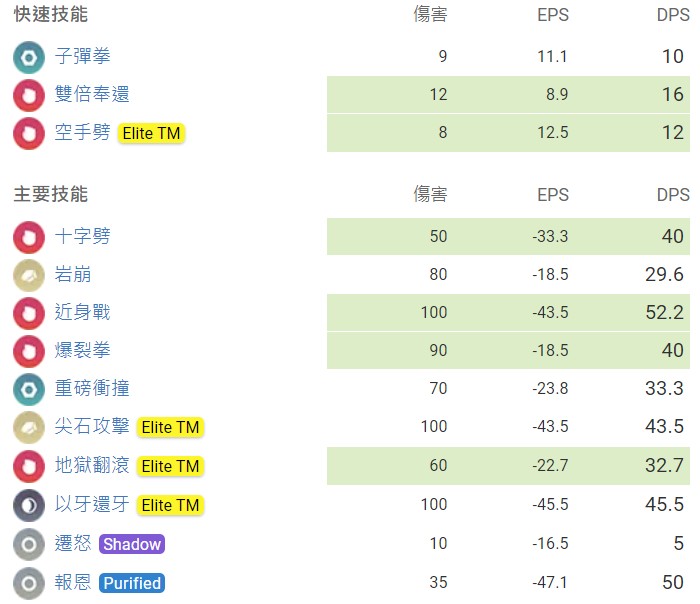The width and height of the screenshot is (700, 604).
Task: Sort fast moves by the DPS column header
Action: click(672, 15)
